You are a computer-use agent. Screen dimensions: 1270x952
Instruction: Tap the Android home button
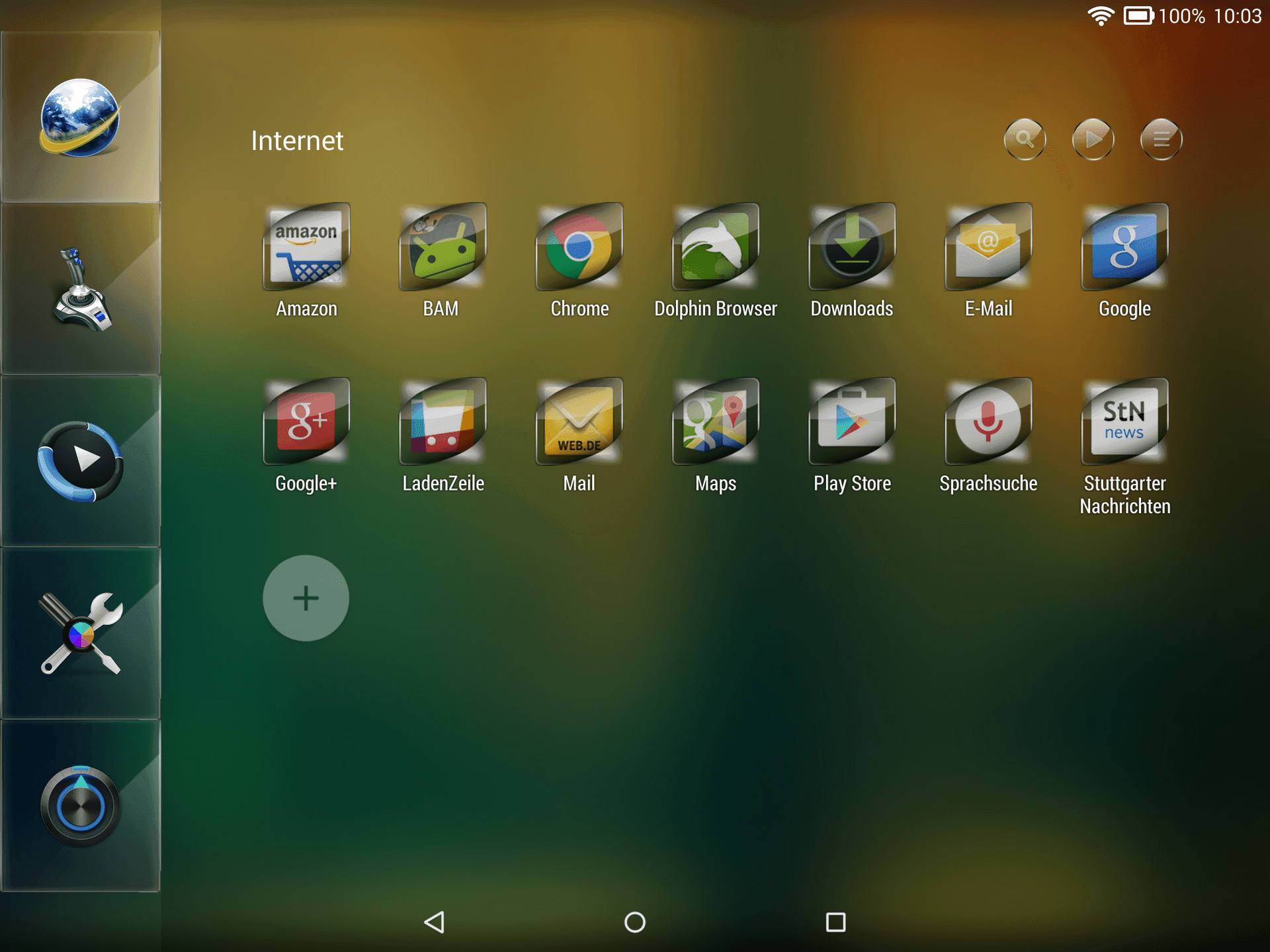635,922
